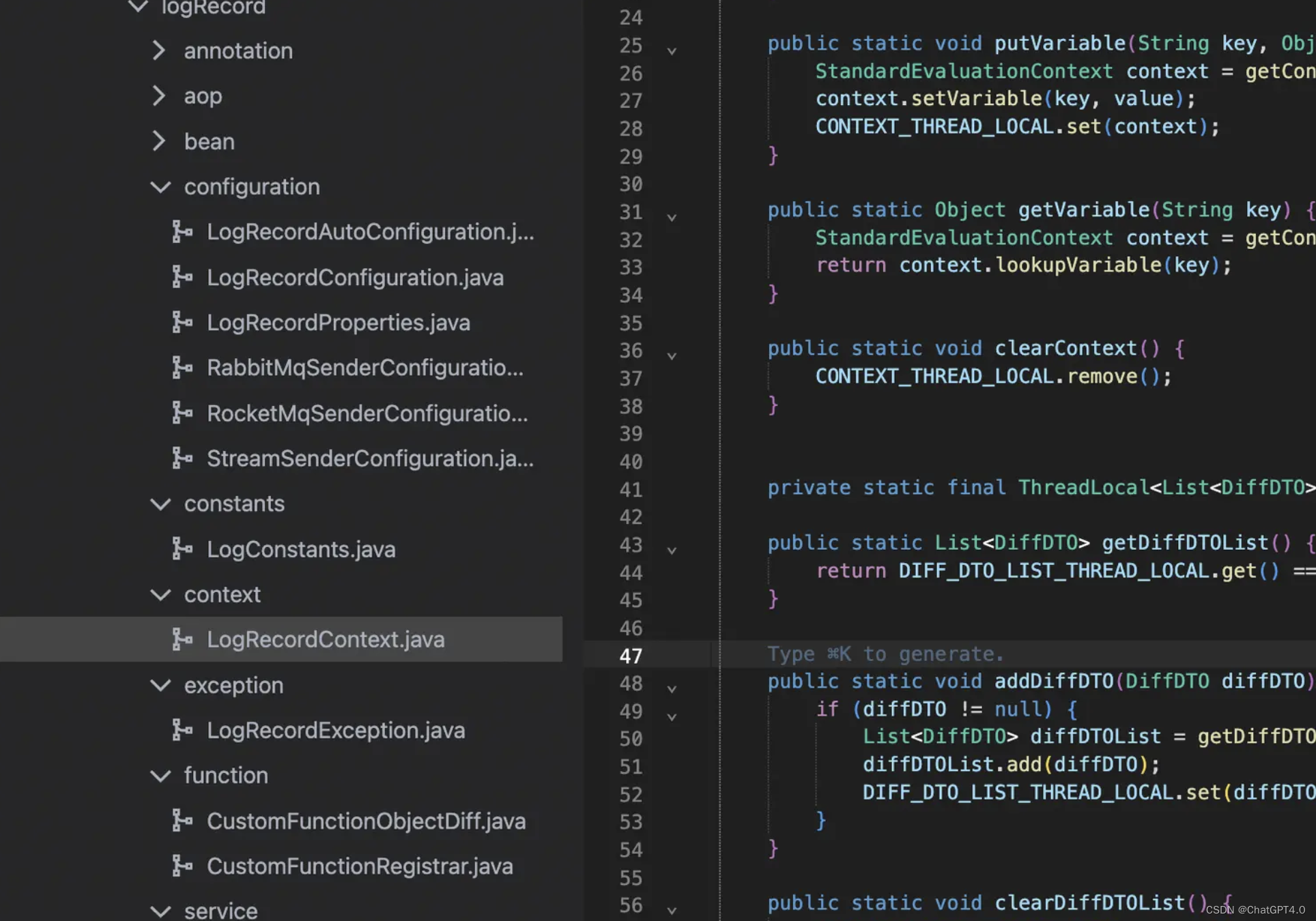Expand the bean folder
This screenshot has height=921, width=1316.
tap(158, 141)
